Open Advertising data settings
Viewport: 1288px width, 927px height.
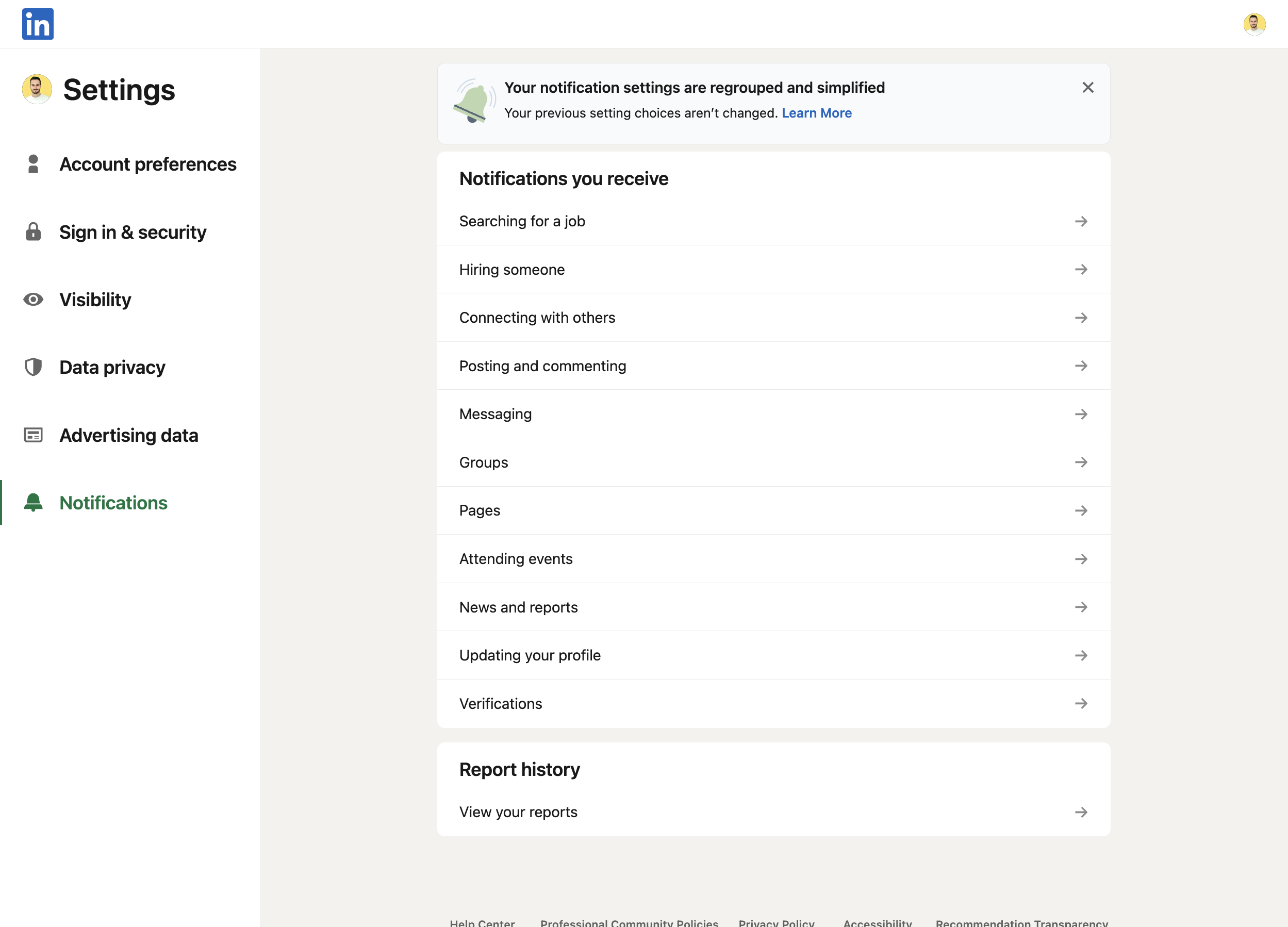(x=130, y=435)
